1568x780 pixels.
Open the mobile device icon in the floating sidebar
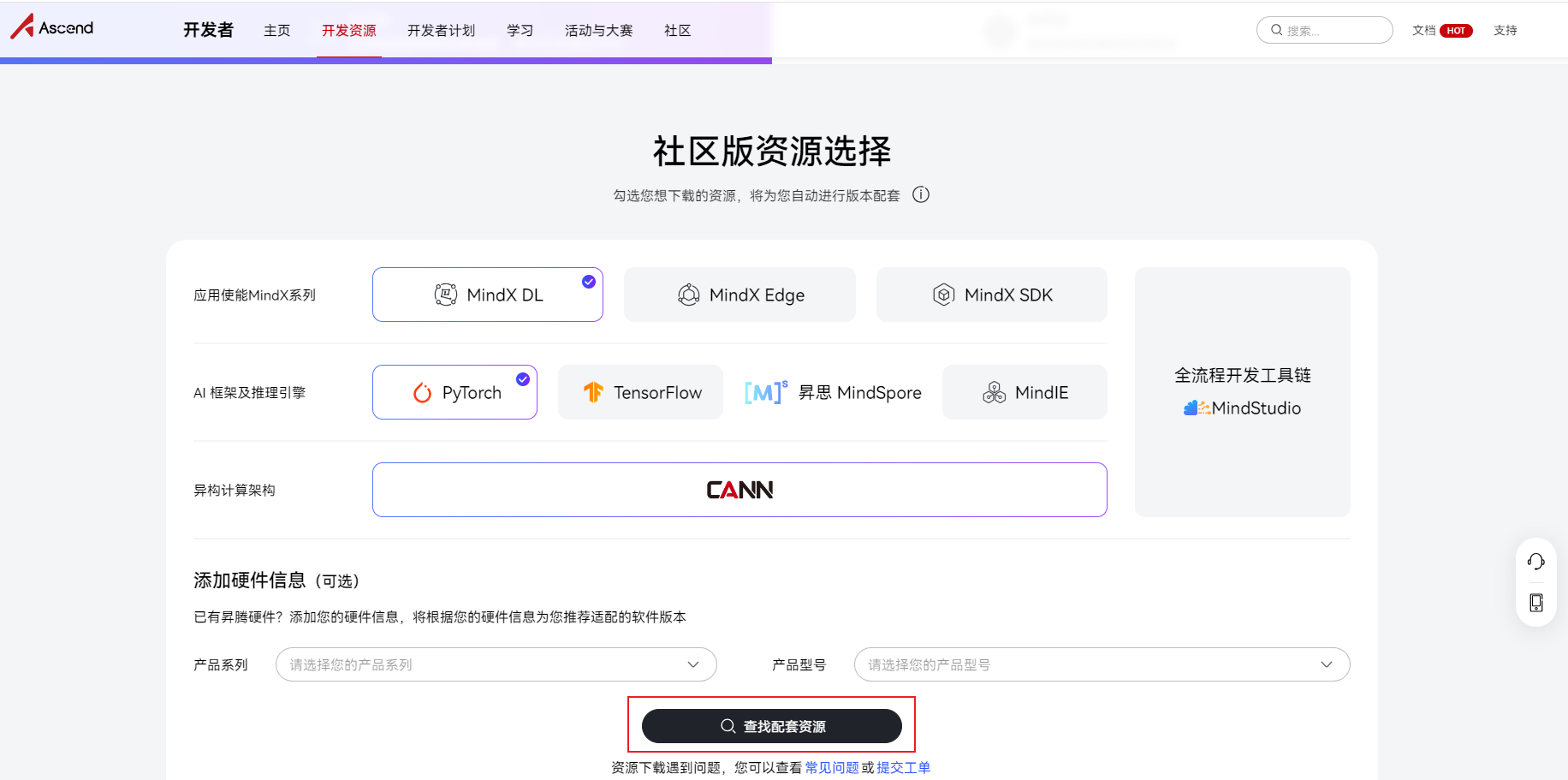pos(1536,603)
